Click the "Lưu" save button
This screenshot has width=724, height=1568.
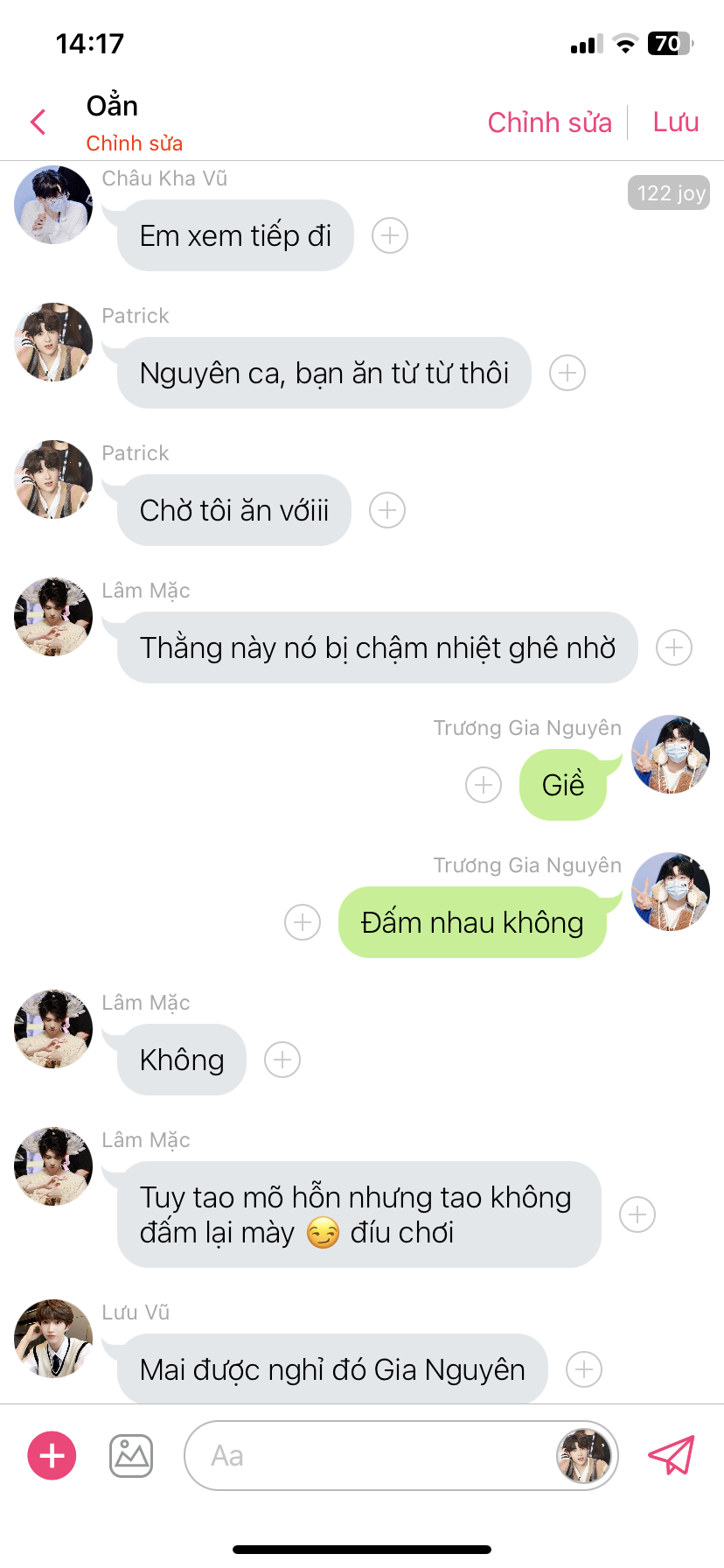tap(676, 122)
